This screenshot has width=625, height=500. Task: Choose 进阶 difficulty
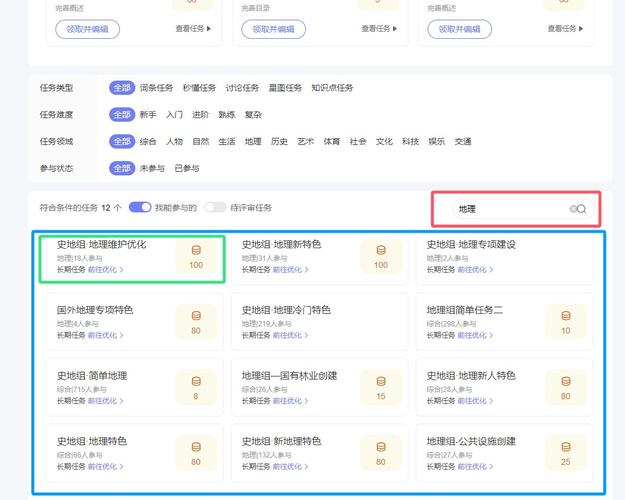200,115
